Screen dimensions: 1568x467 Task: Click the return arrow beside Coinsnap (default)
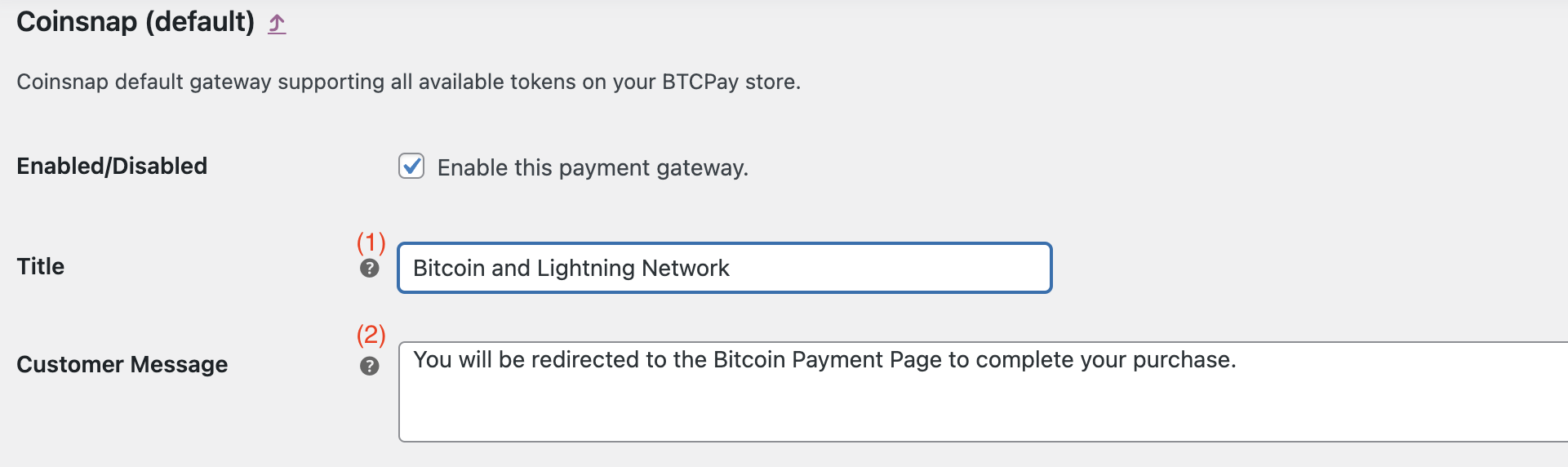pos(278,24)
